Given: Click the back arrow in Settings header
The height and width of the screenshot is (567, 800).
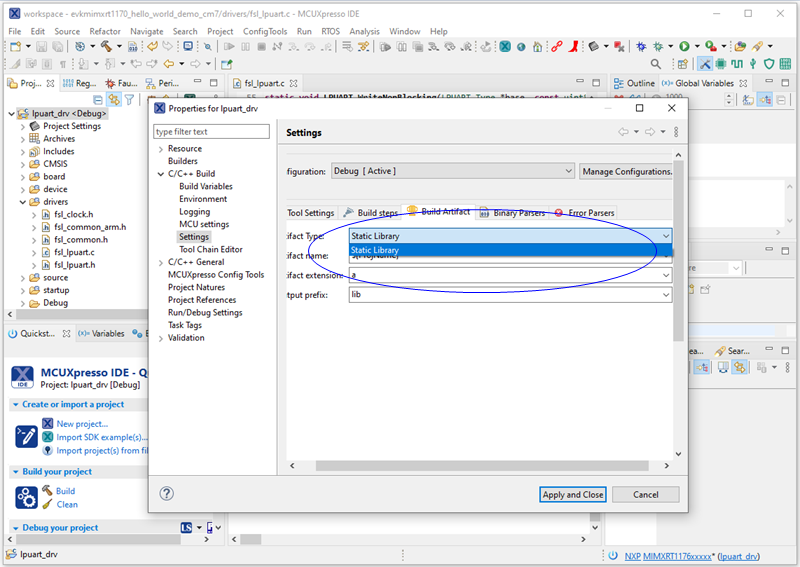Looking at the screenshot, I should click(623, 132).
